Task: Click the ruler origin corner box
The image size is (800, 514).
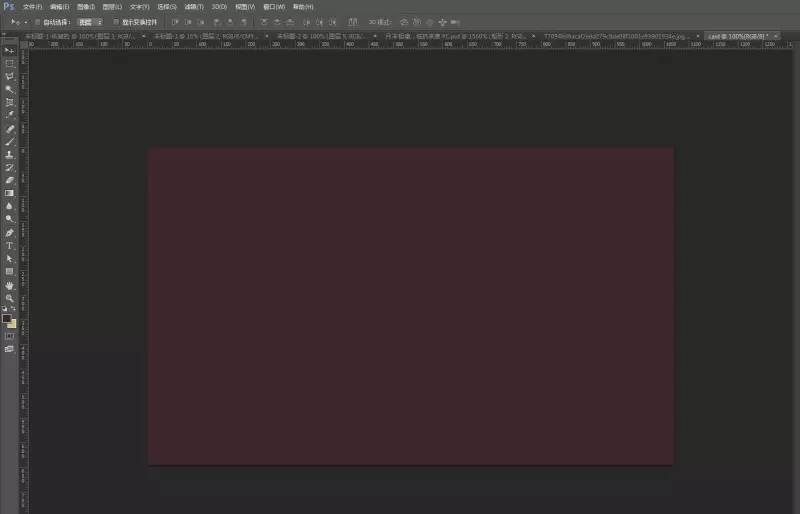Action: [24, 44]
